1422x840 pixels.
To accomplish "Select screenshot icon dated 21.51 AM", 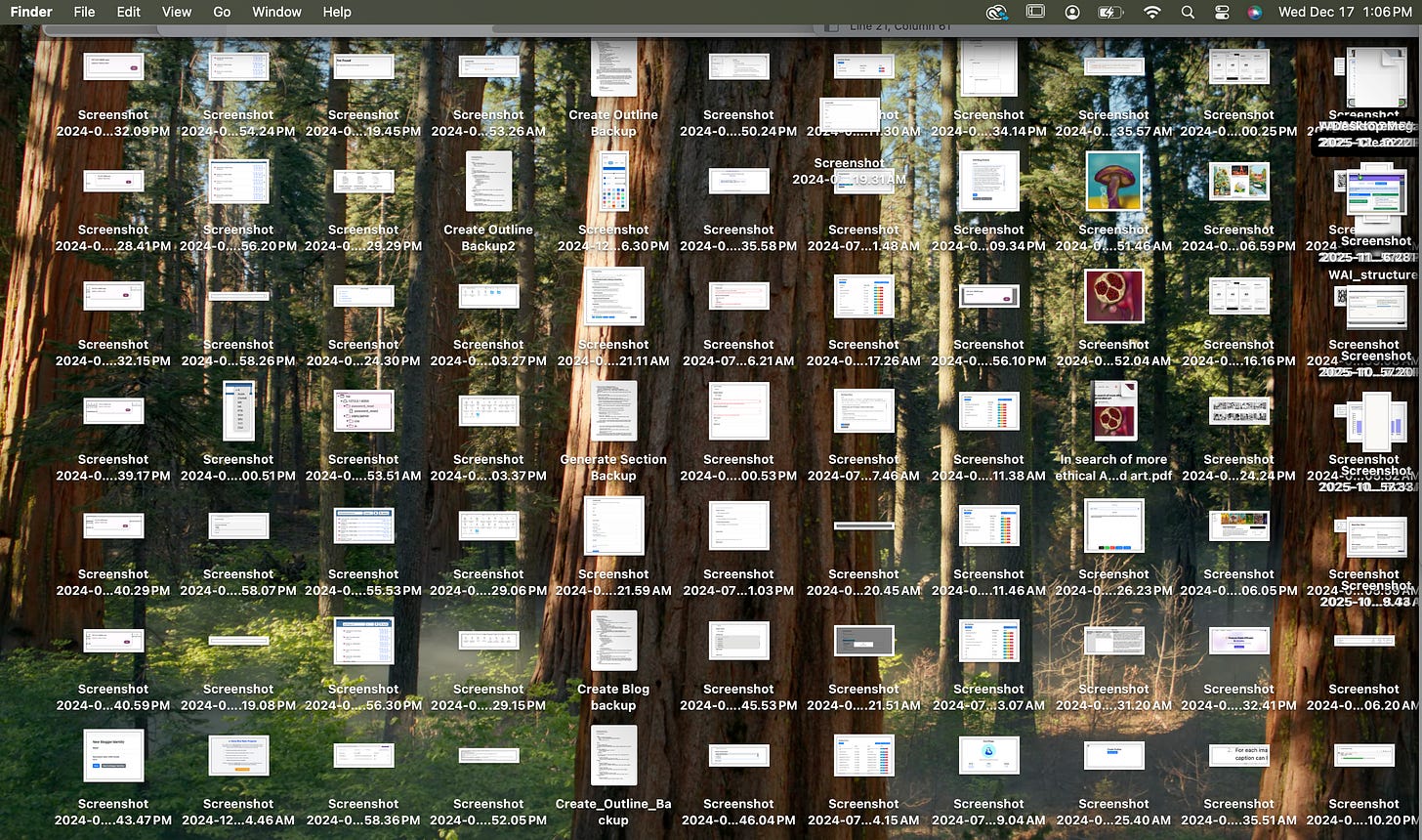I will coord(863,641).
